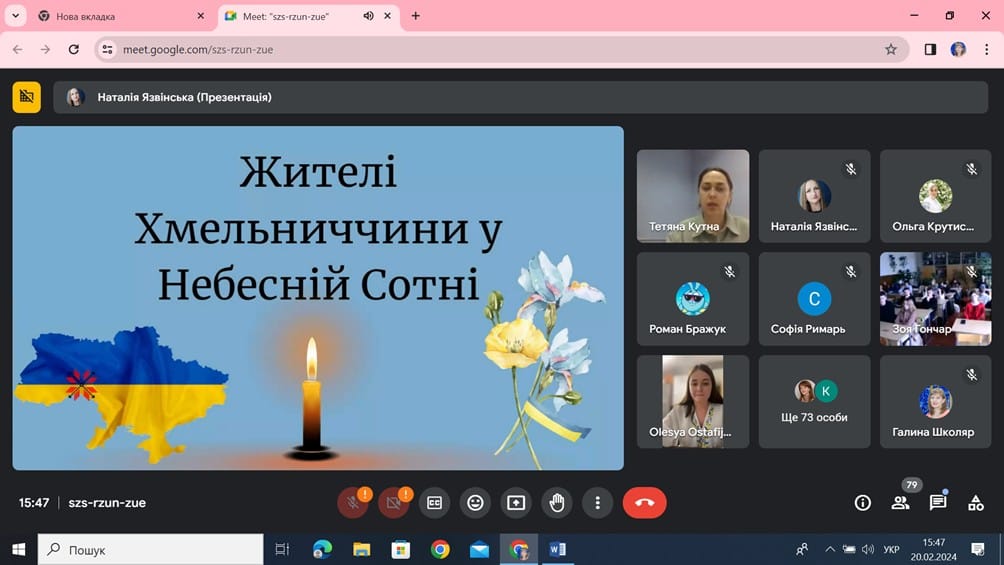
Task: Open File Explorer from the taskbar
Action: [x=362, y=550]
